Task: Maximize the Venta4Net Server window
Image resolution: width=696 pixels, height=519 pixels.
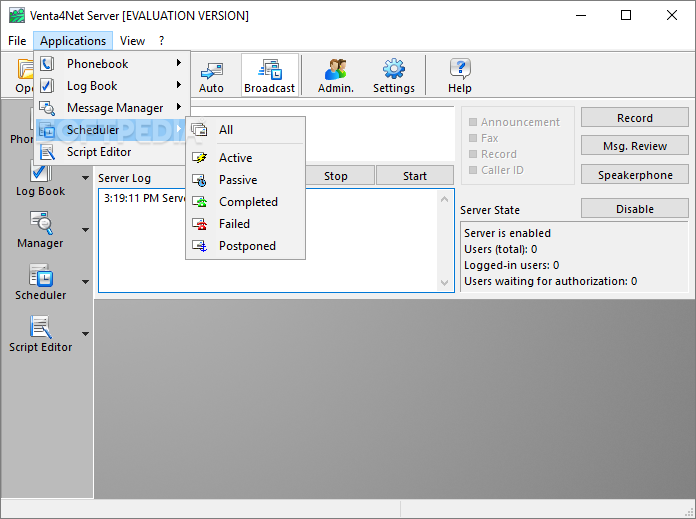Action: (626, 16)
